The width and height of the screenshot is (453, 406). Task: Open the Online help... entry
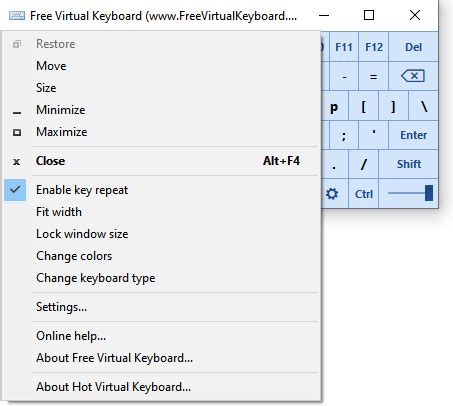tap(161, 336)
